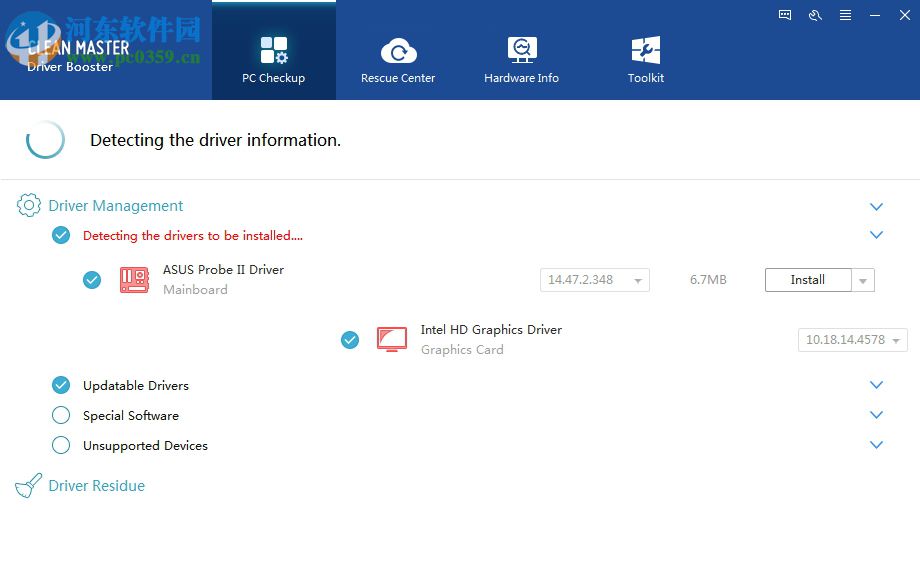Image resolution: width=920 pixels, height=580 pixels.
Task: Open the feedback message bubble in the titlebar
Action: click(784, 15)
